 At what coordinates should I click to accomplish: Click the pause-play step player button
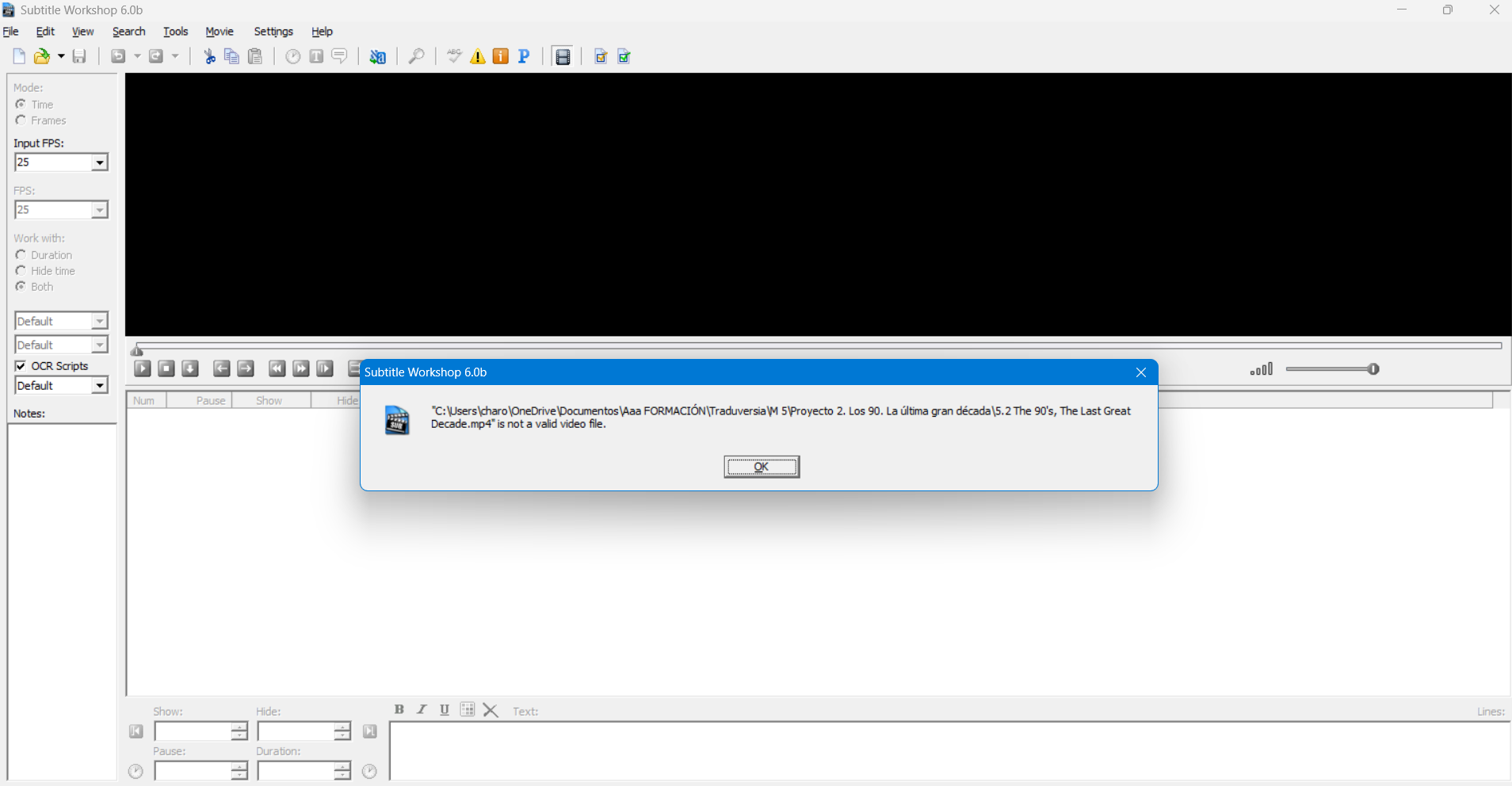pos(325,368)
